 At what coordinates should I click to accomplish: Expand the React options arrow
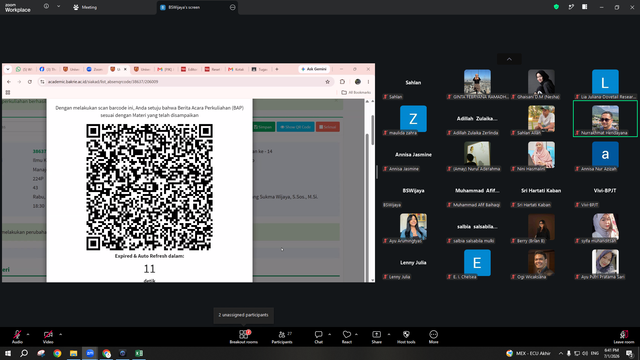356,334
